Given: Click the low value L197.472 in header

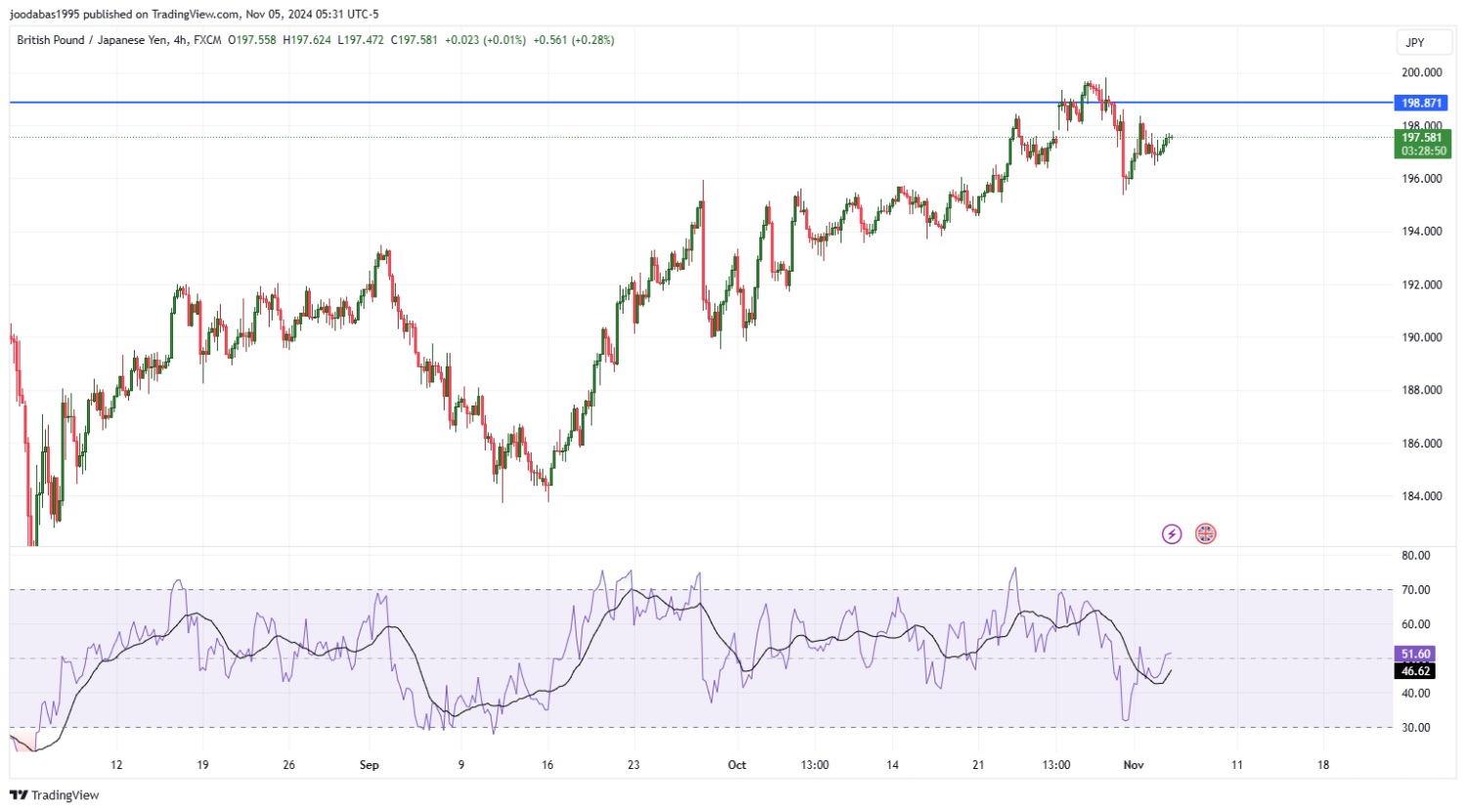Looking at the screenshot, I should coord(361,40).
